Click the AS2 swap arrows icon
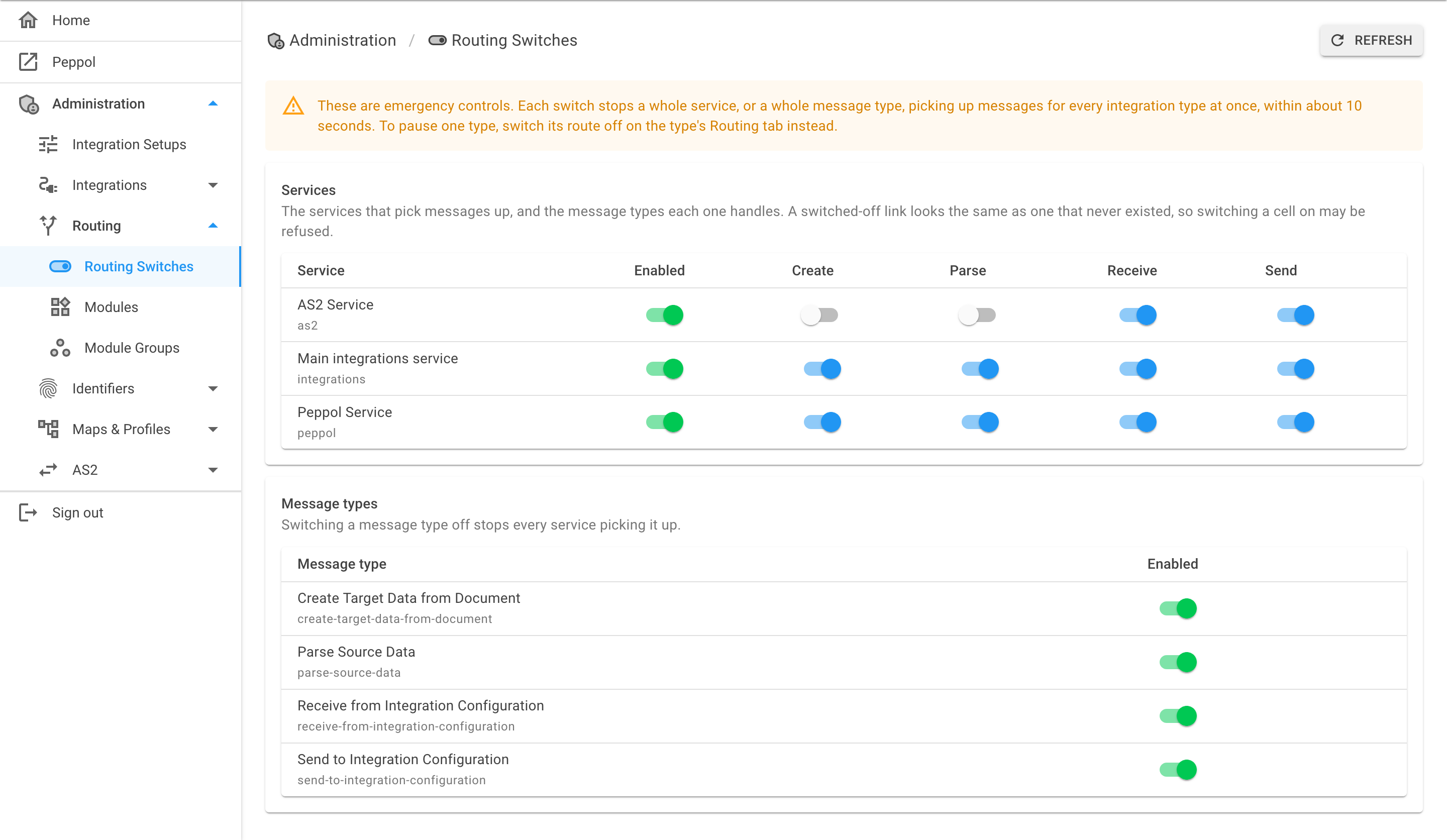The height and width of the screenshot is (840, 1447). click(48, 470)
